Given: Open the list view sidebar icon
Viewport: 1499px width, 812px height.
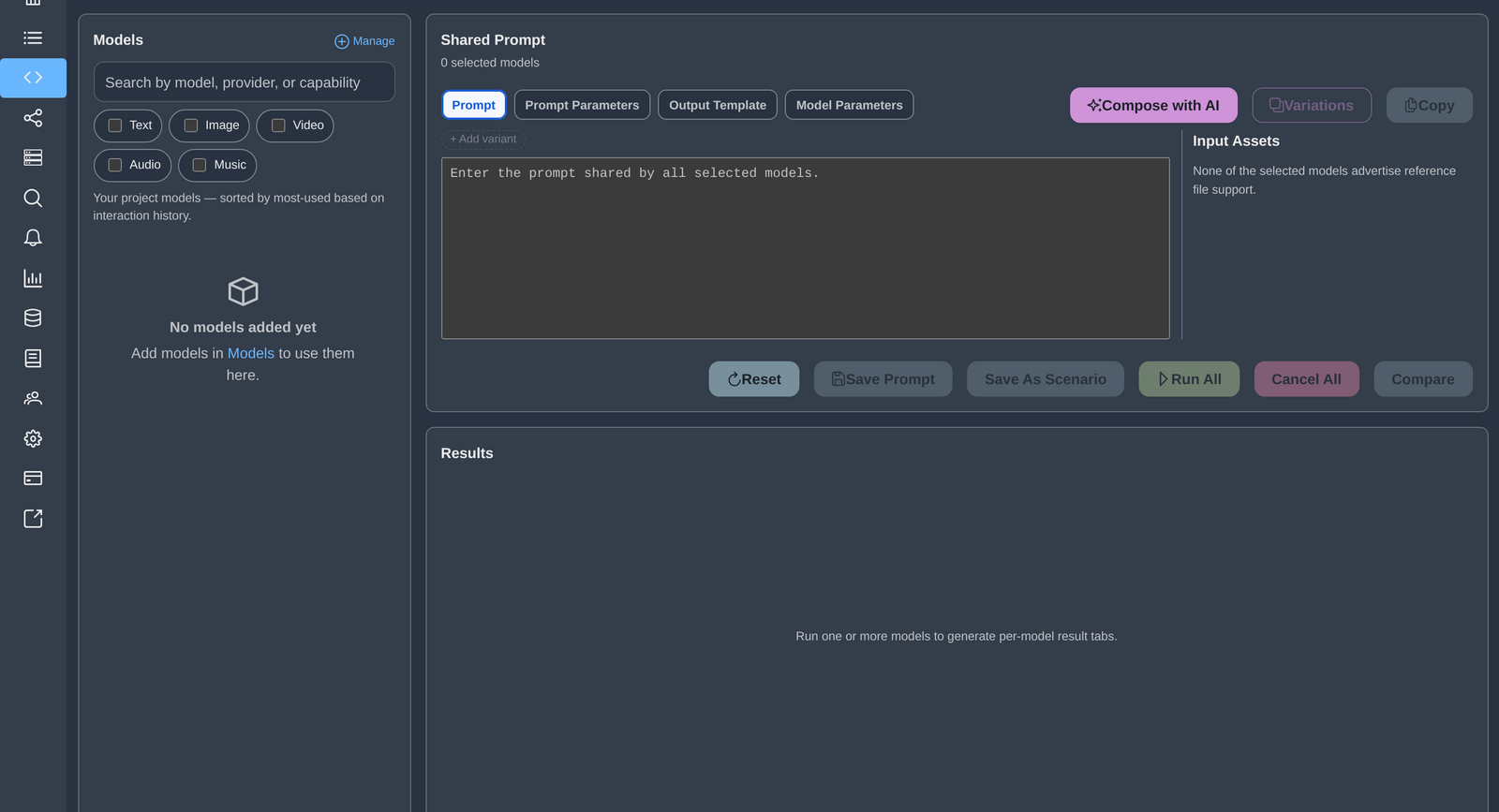Looking at the screenshot, I should (33, 38).
